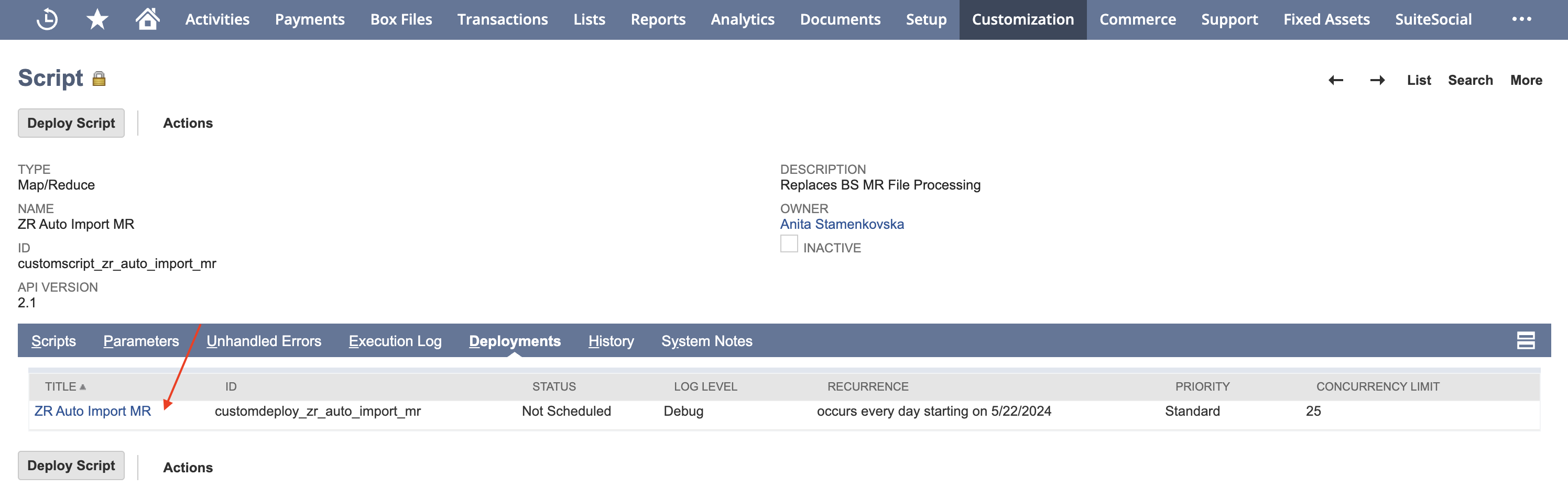The image size is (1568, 488).
Task: Switch to the Execution Log subtab
Action: pos(395,341)
